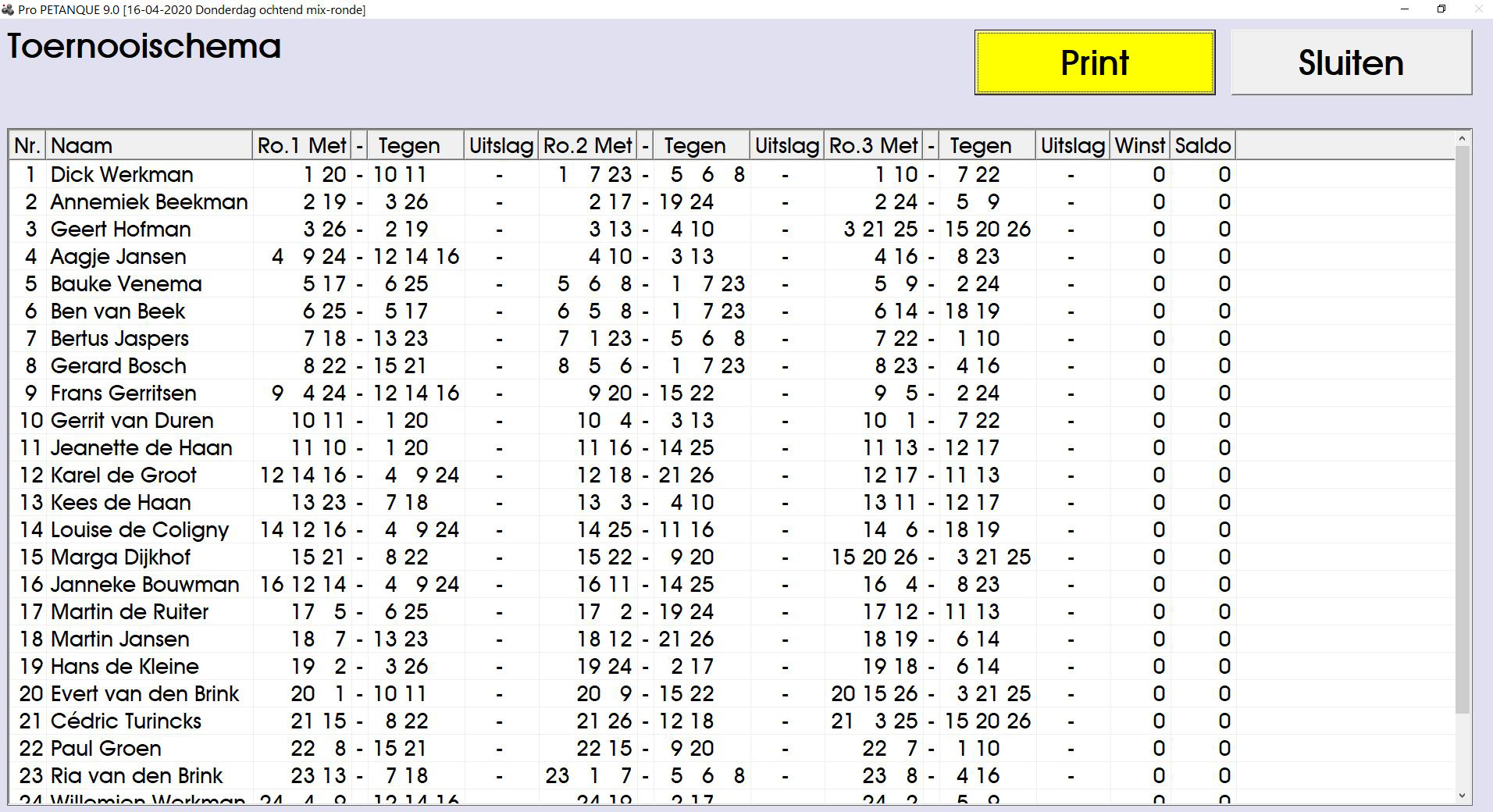Click the yellow Print button
Screen dimensions: 1493x812
click(1094, 62)
